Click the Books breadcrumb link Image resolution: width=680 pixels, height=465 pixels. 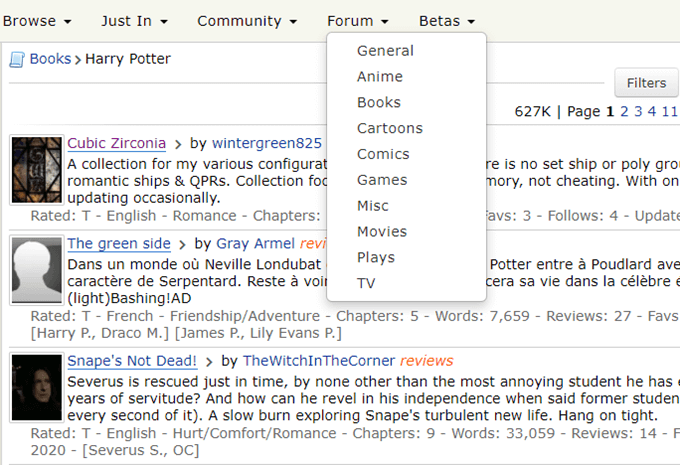50,59
